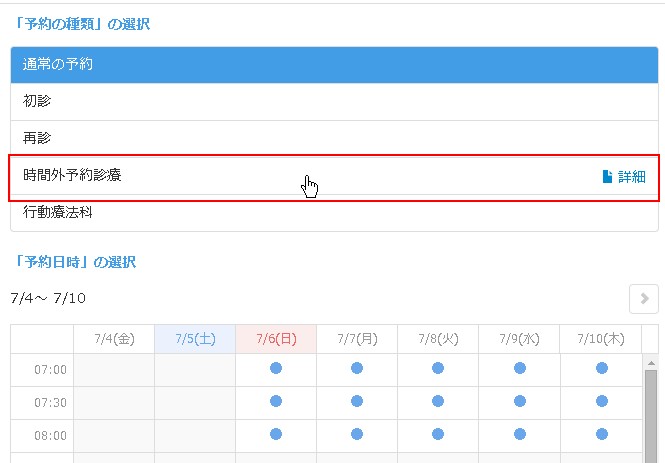Book 7/8(火) 08:00 slot
Screen dimensions: 665x463
438,434
